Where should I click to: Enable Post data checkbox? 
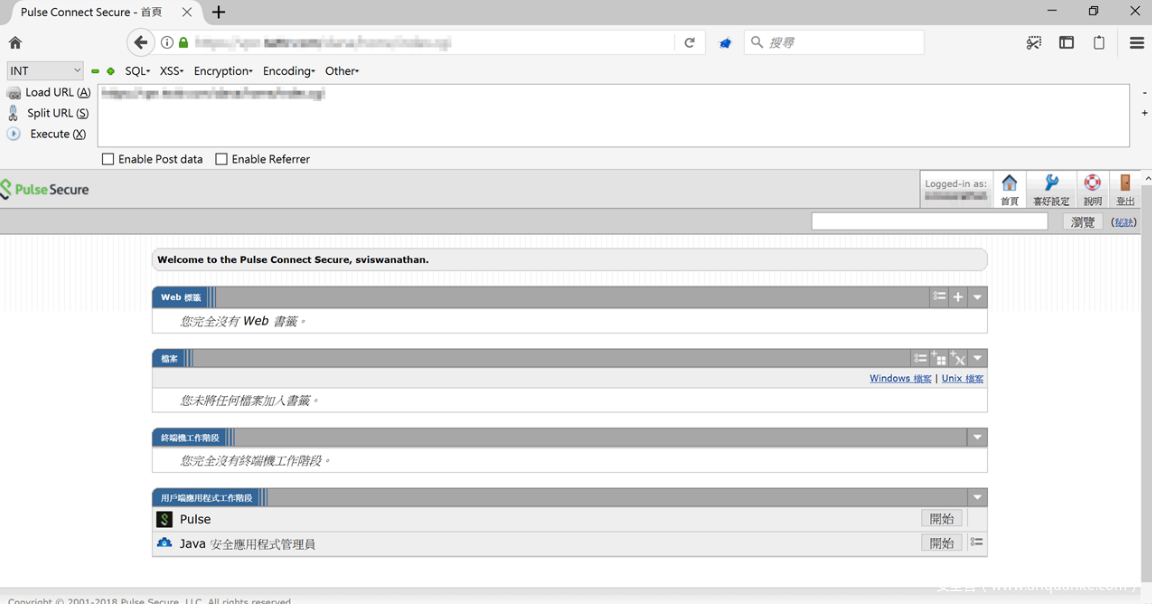click(108, 159)
